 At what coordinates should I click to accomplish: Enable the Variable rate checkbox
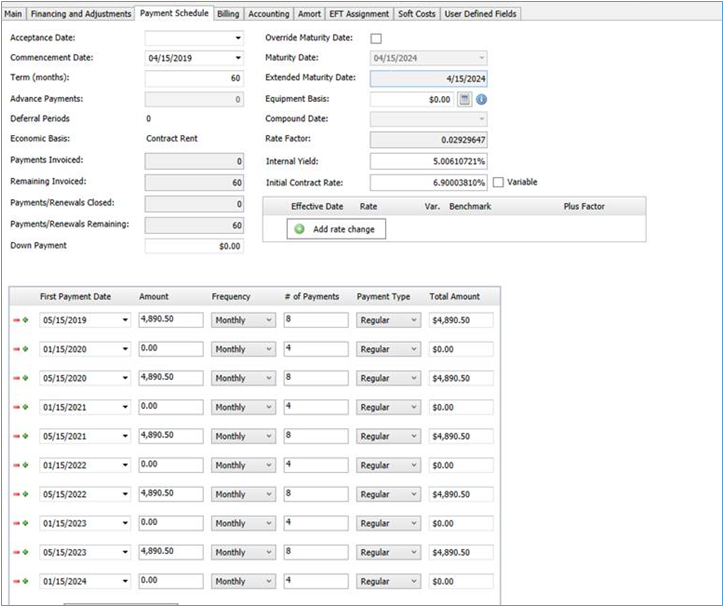pyautogui.click(x=498, y=182)
